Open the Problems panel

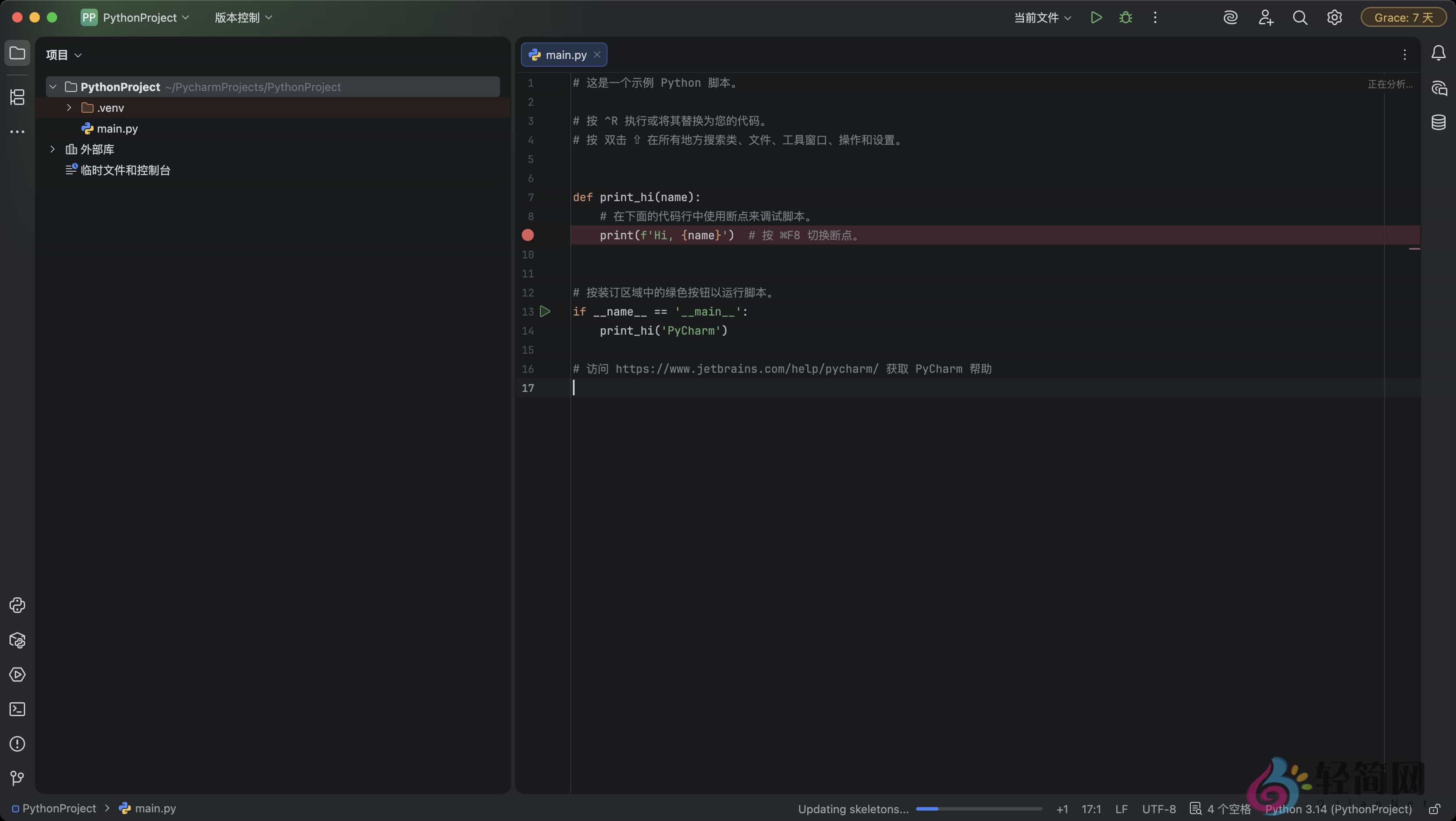(x=17, y=743)
